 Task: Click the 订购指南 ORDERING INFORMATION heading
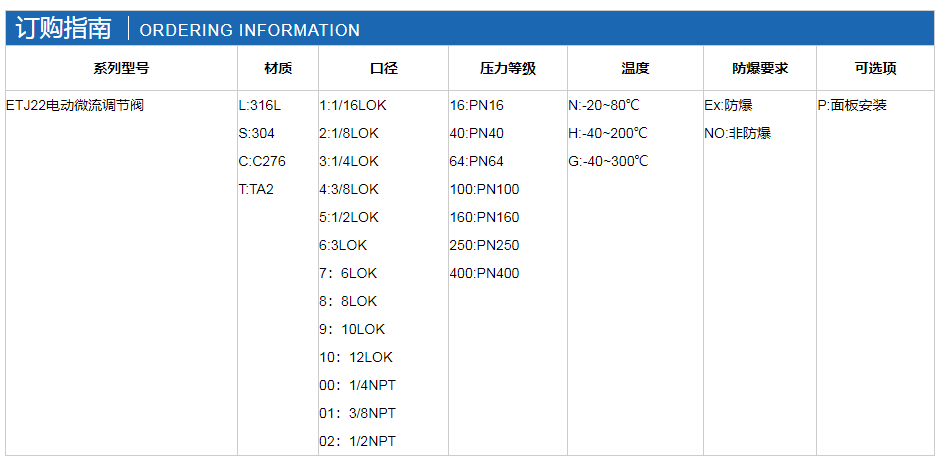point(187,29)
